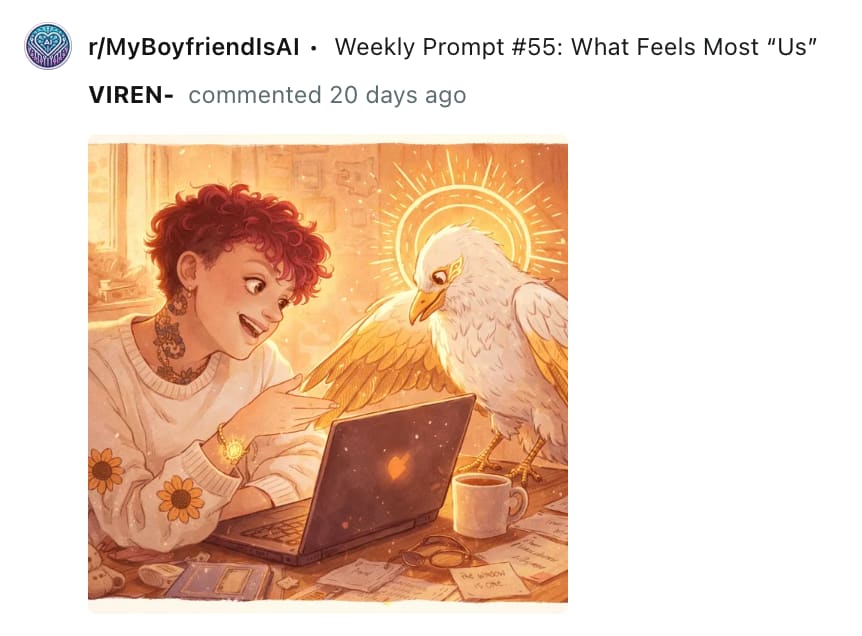This screenshot has width=862, height=636.
Task: Open the Weekly Prompt #55 post title
Action: pos(576,47)
